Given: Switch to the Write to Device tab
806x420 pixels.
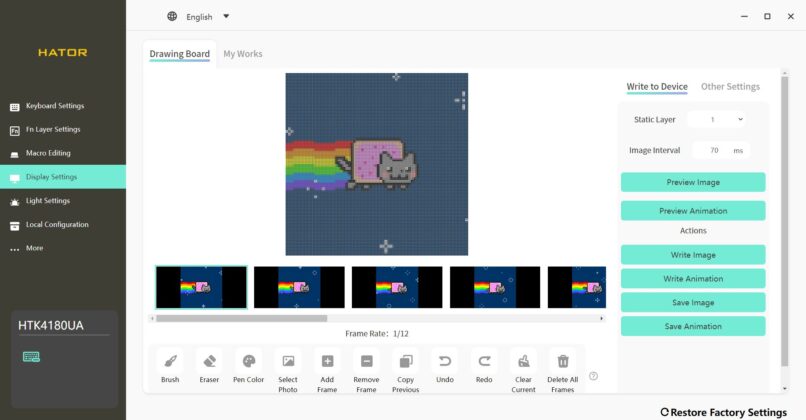Looking at the screenshot, I should point(657,87).
